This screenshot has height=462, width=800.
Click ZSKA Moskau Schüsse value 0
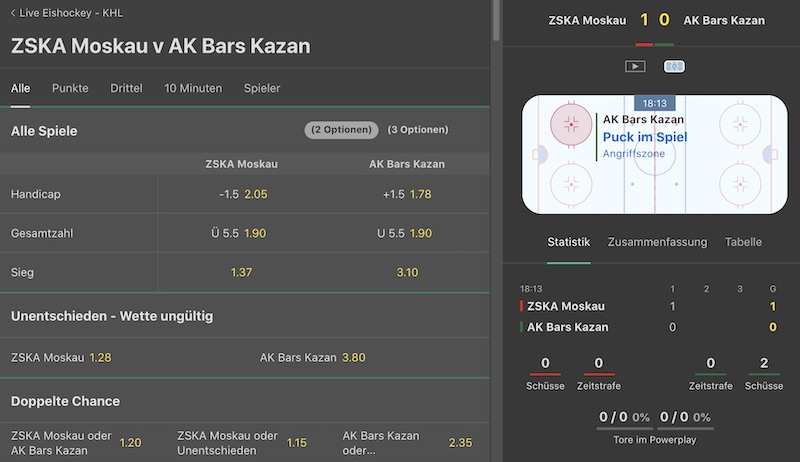[x=545, y=363]
